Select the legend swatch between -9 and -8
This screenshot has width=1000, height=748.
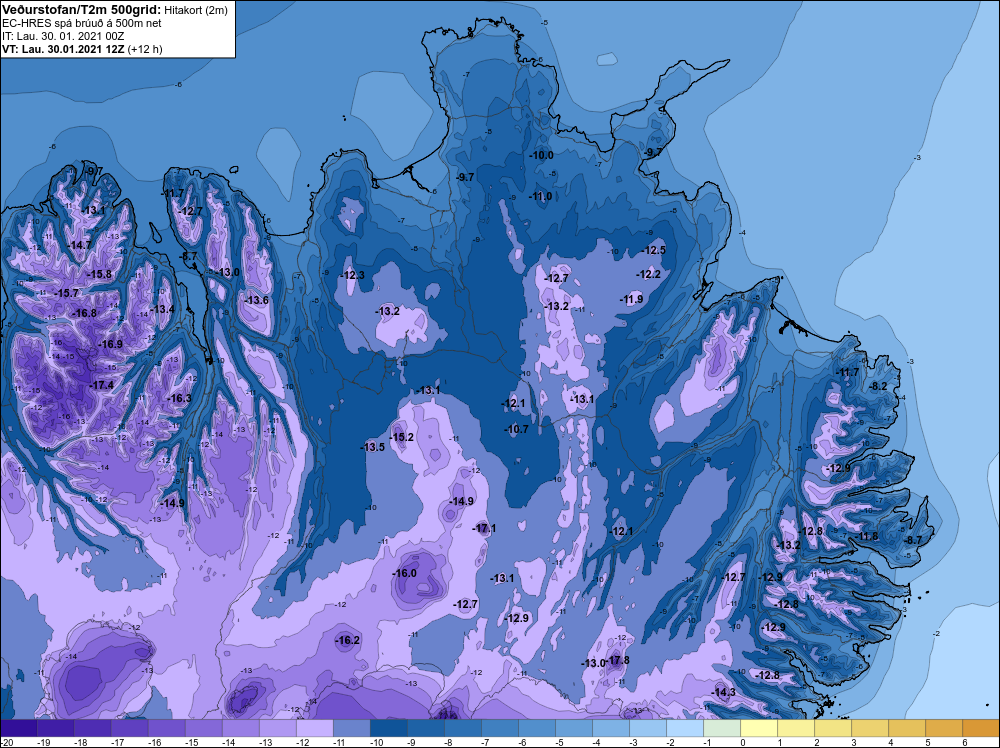pos(425,728)
